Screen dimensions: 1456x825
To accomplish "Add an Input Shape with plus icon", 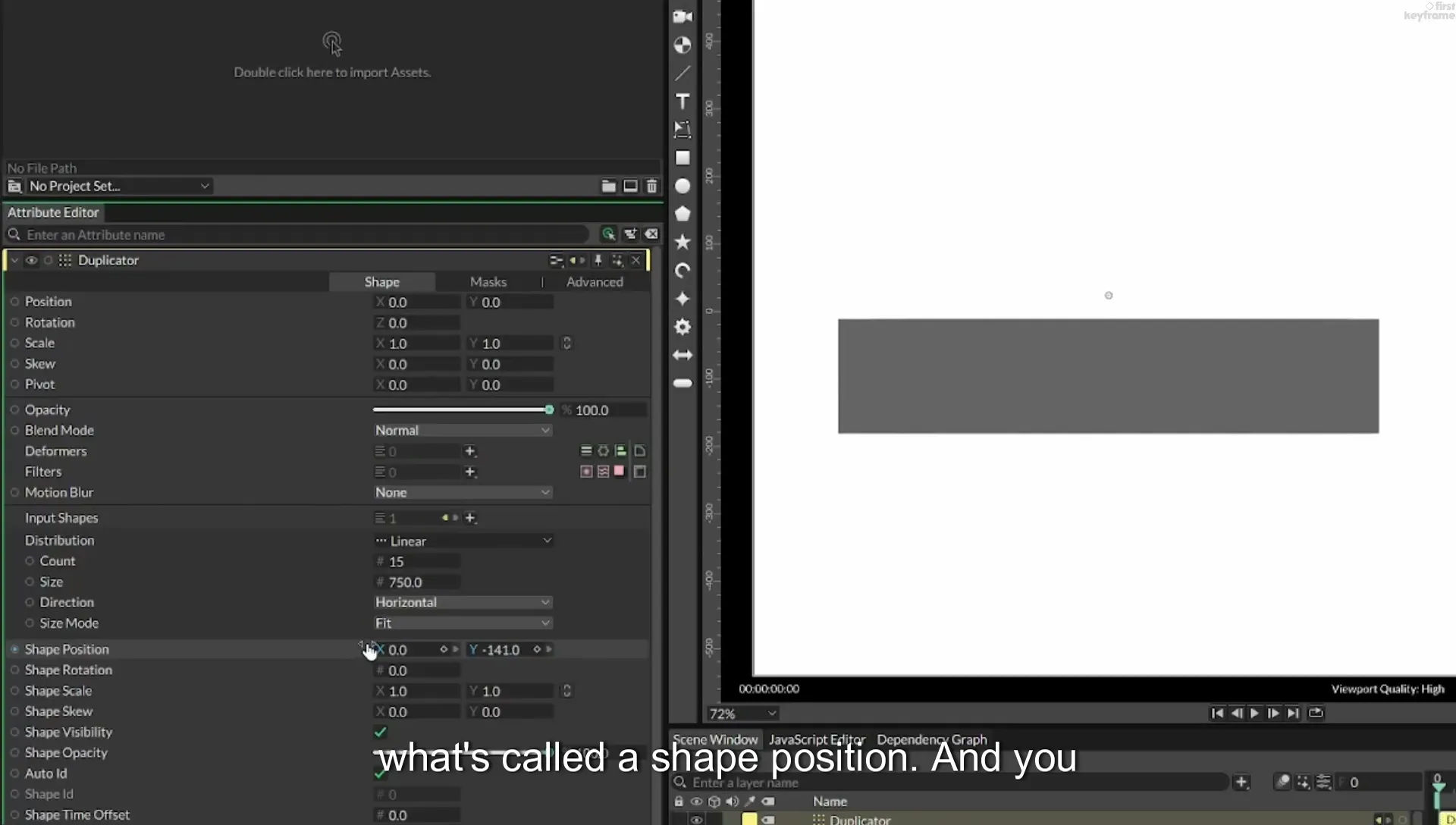I will tap(470, 518).
